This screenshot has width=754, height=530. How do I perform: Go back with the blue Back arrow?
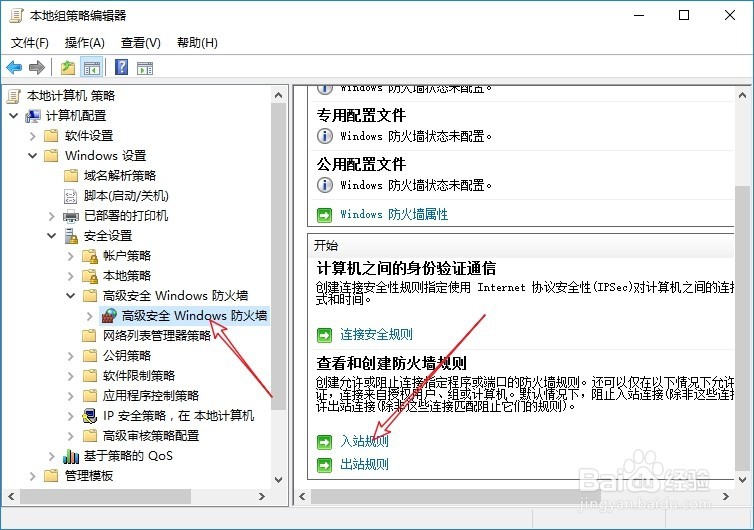[14, 67]
